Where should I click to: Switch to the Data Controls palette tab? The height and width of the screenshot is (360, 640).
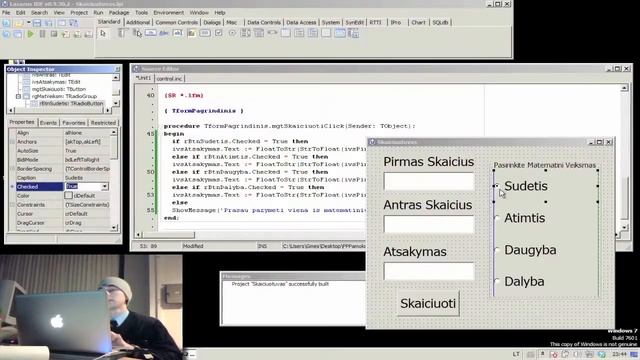pyautogui.click(x=264, y=22)
